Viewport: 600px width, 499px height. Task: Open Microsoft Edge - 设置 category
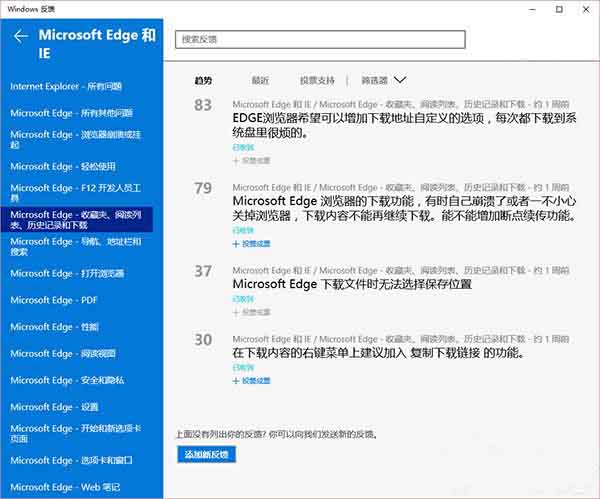[54, 407]
